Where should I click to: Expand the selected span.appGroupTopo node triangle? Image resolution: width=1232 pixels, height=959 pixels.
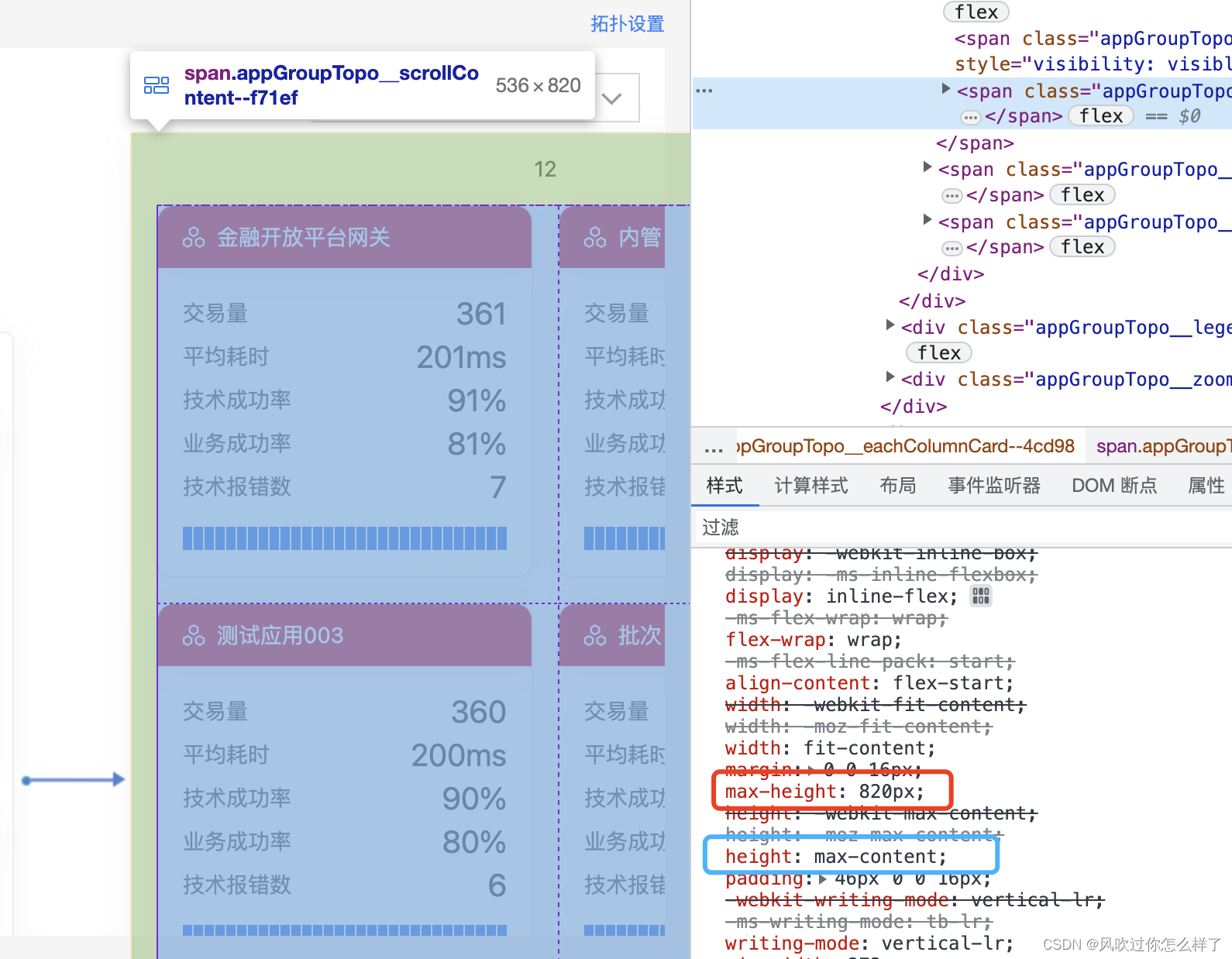(x=945, y=89)
